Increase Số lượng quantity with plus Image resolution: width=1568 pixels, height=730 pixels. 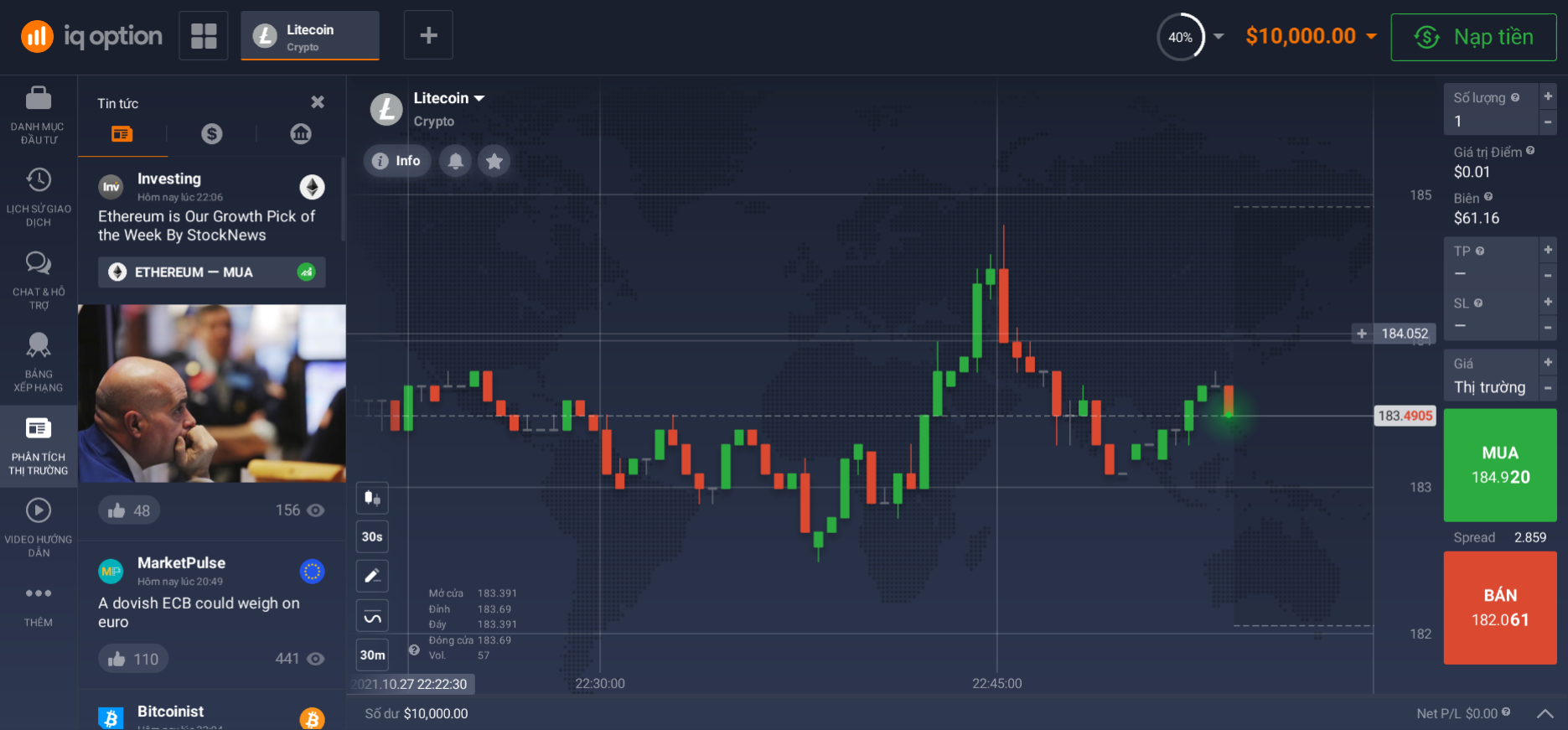1548,96
